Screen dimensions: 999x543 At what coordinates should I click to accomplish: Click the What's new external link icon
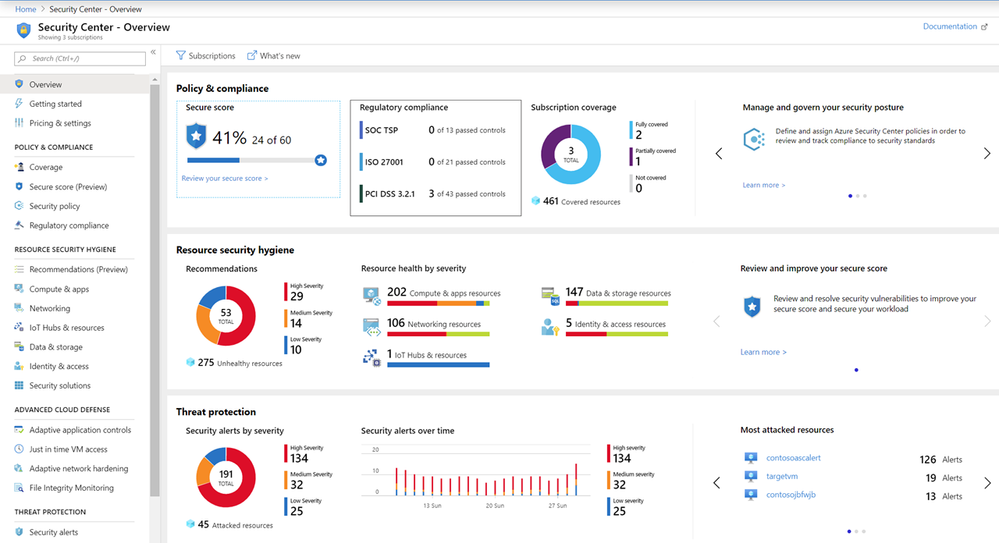252,55
